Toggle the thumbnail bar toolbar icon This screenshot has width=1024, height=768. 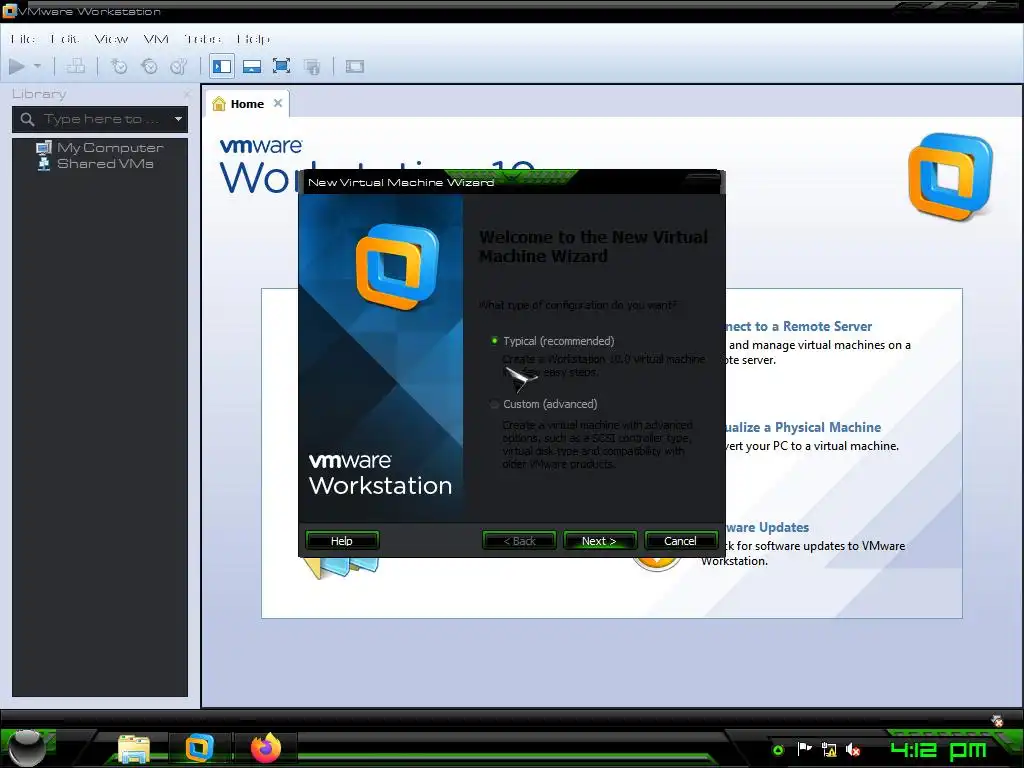coord(251,66)
